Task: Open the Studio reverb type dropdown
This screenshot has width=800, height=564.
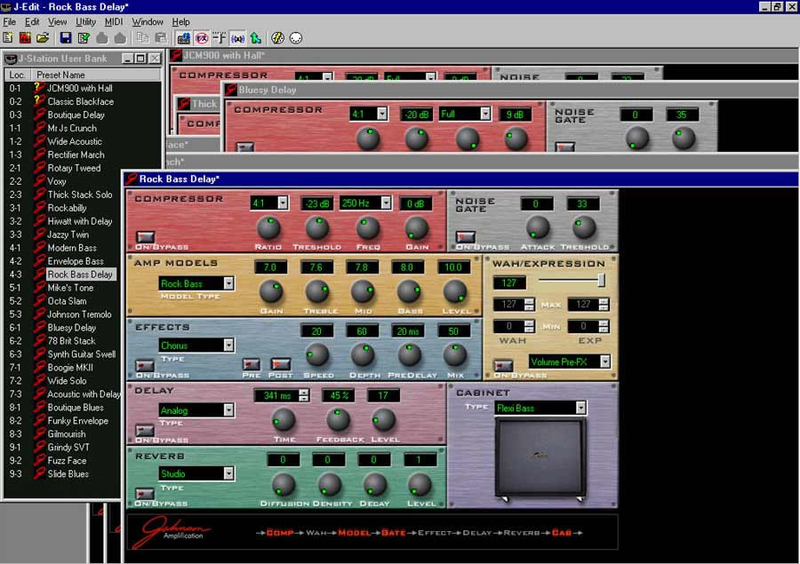Action: click(229, 474)
